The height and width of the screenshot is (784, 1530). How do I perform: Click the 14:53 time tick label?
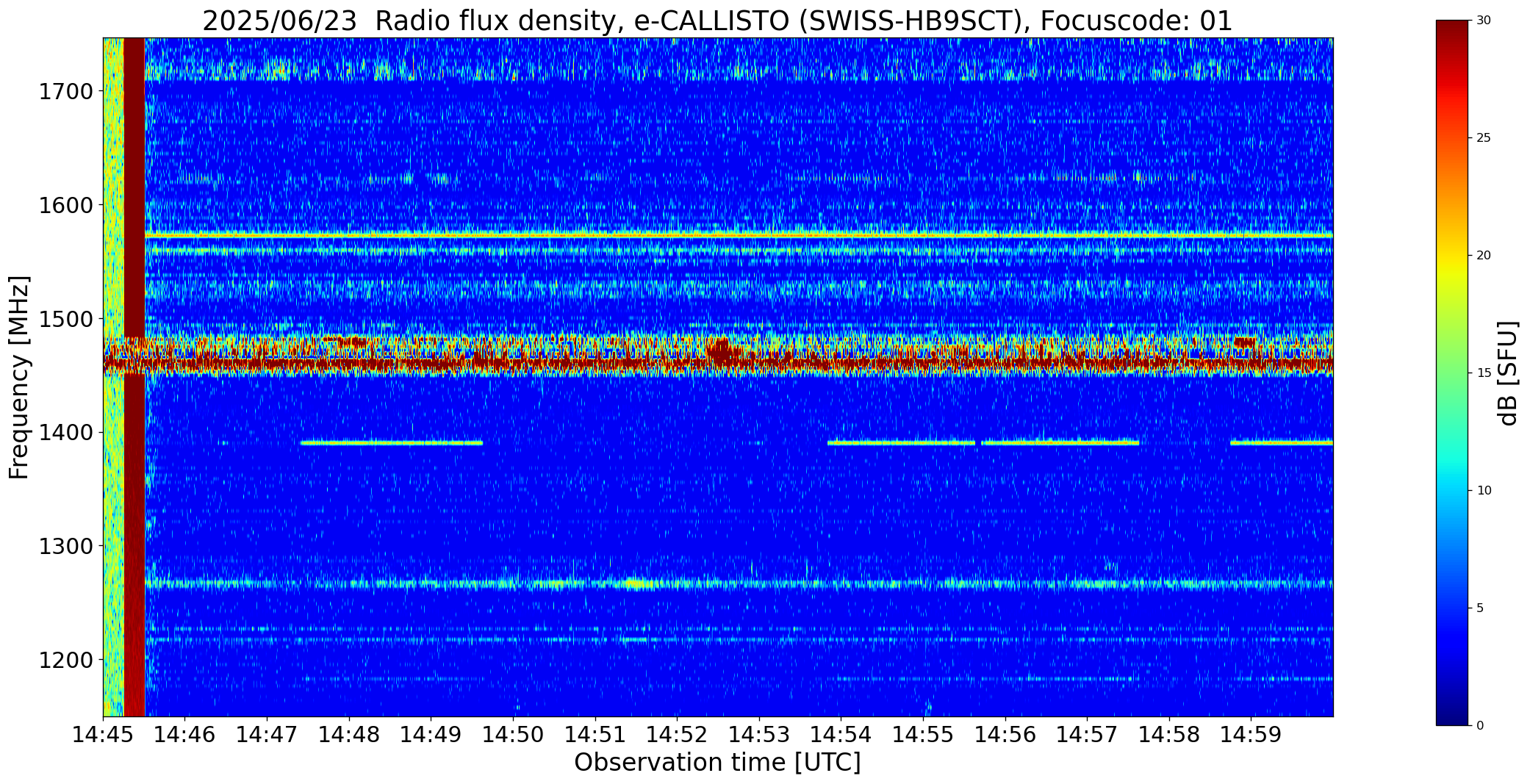pyautogui.click(x=759, y=733)
